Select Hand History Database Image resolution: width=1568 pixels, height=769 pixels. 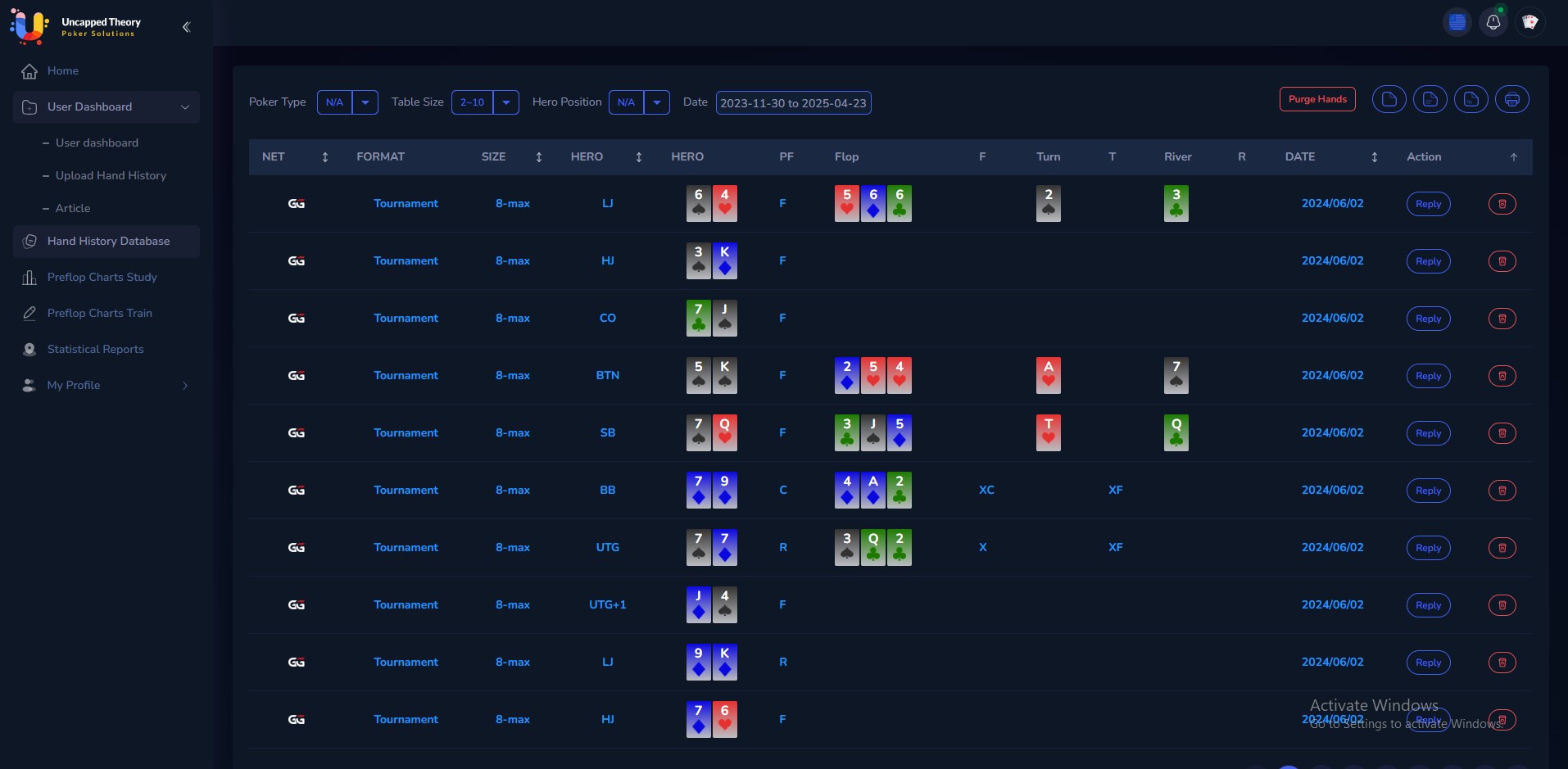point(106,242)
